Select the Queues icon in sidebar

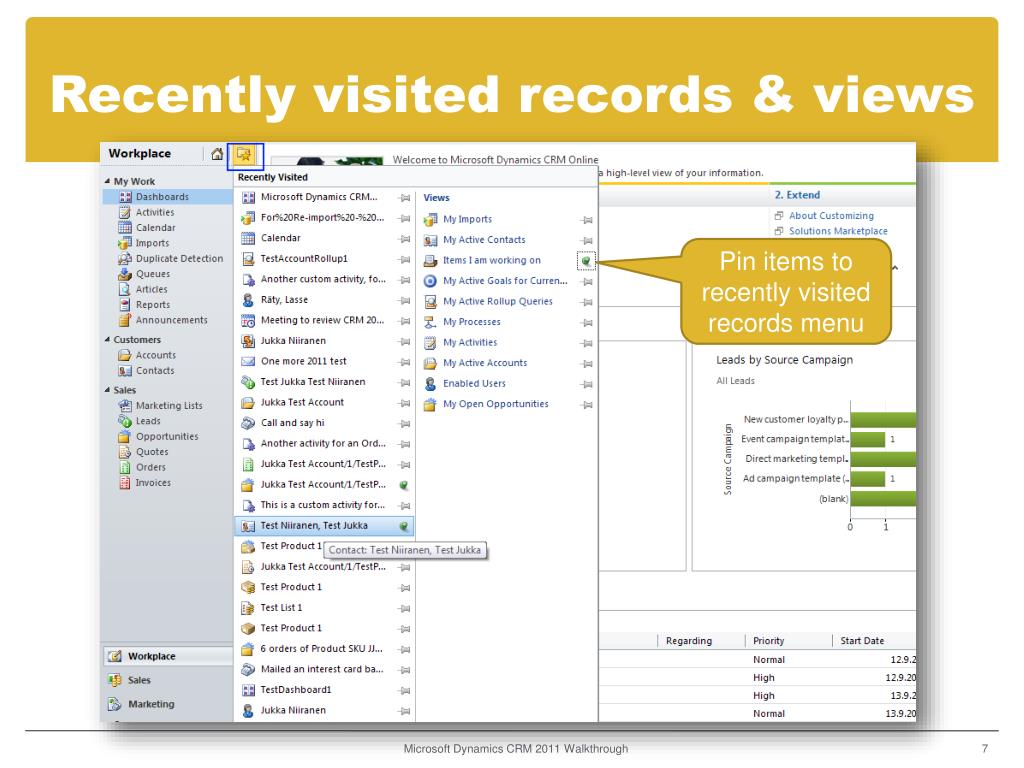[x=125, y=274]
